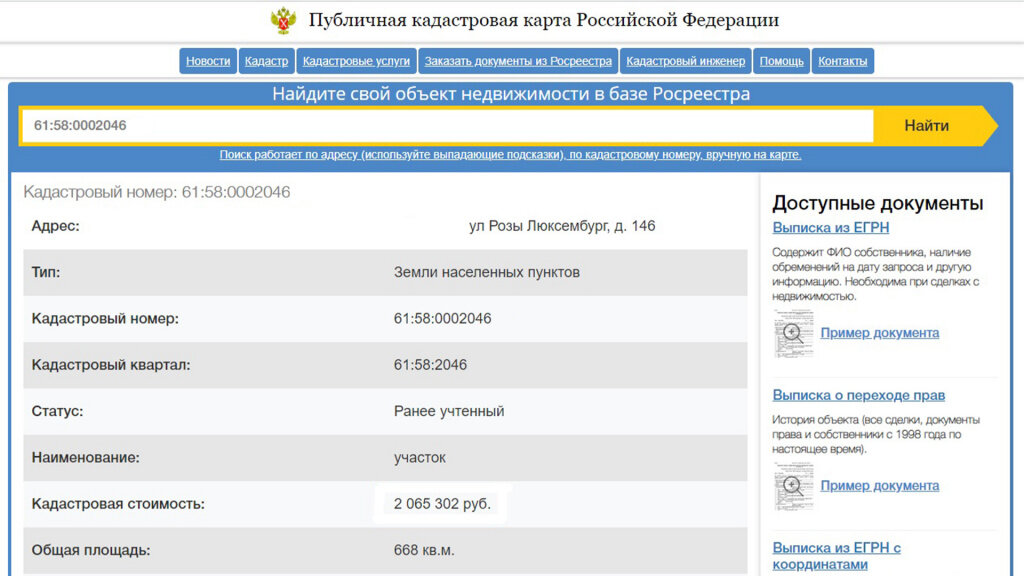Click the quarter value 61:58:2046
Image resolution: width=1024 pixels, height=576 pixels.
point(430,365)
